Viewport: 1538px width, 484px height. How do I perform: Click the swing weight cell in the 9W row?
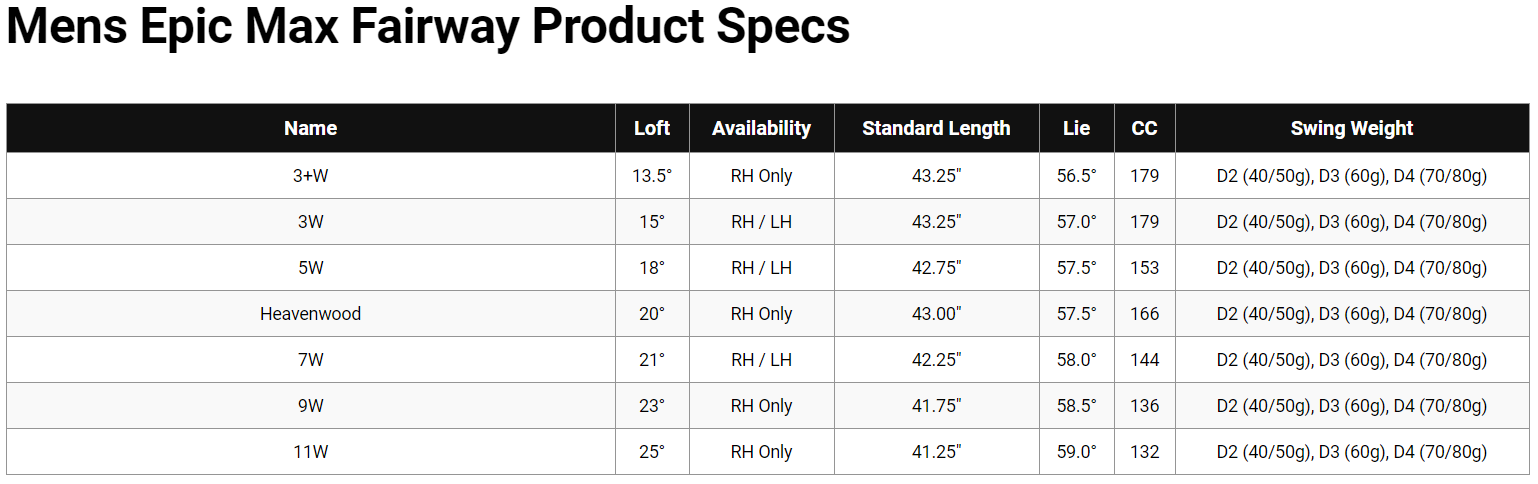point(1351,406)
